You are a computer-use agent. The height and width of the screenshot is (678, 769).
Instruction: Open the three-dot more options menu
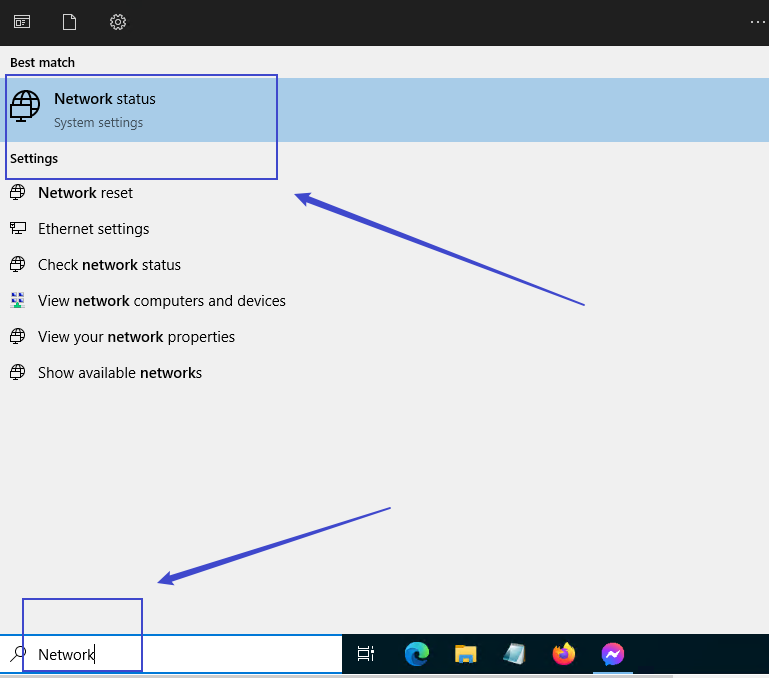pyautogui.click(x=757, y=22)
